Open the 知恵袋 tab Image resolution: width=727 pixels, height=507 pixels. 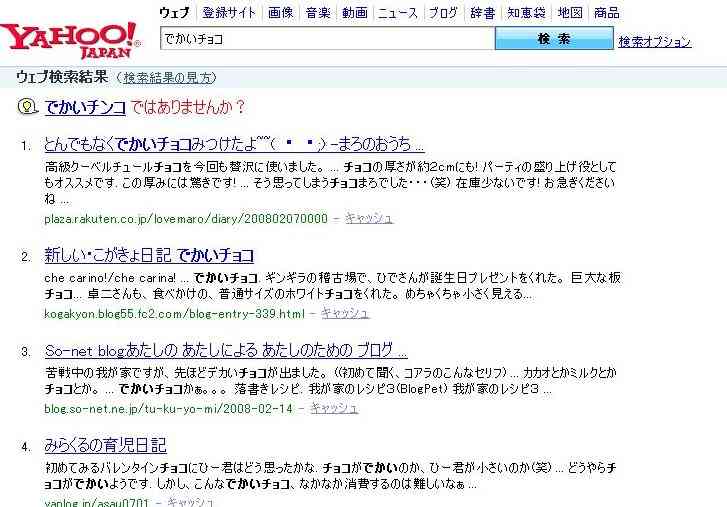tap(526, 13)
